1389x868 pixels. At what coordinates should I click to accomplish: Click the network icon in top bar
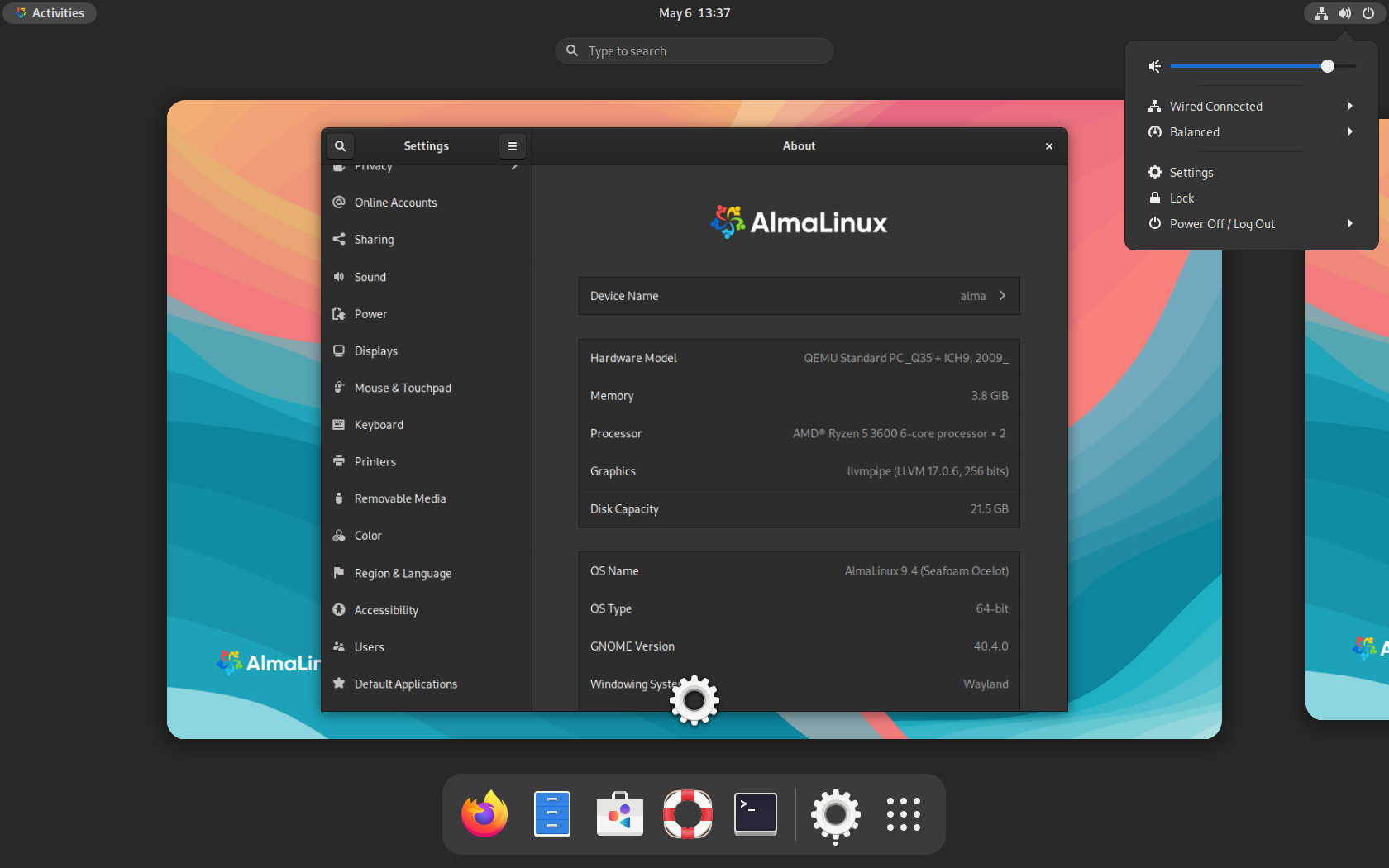[x=1322, y=13]
